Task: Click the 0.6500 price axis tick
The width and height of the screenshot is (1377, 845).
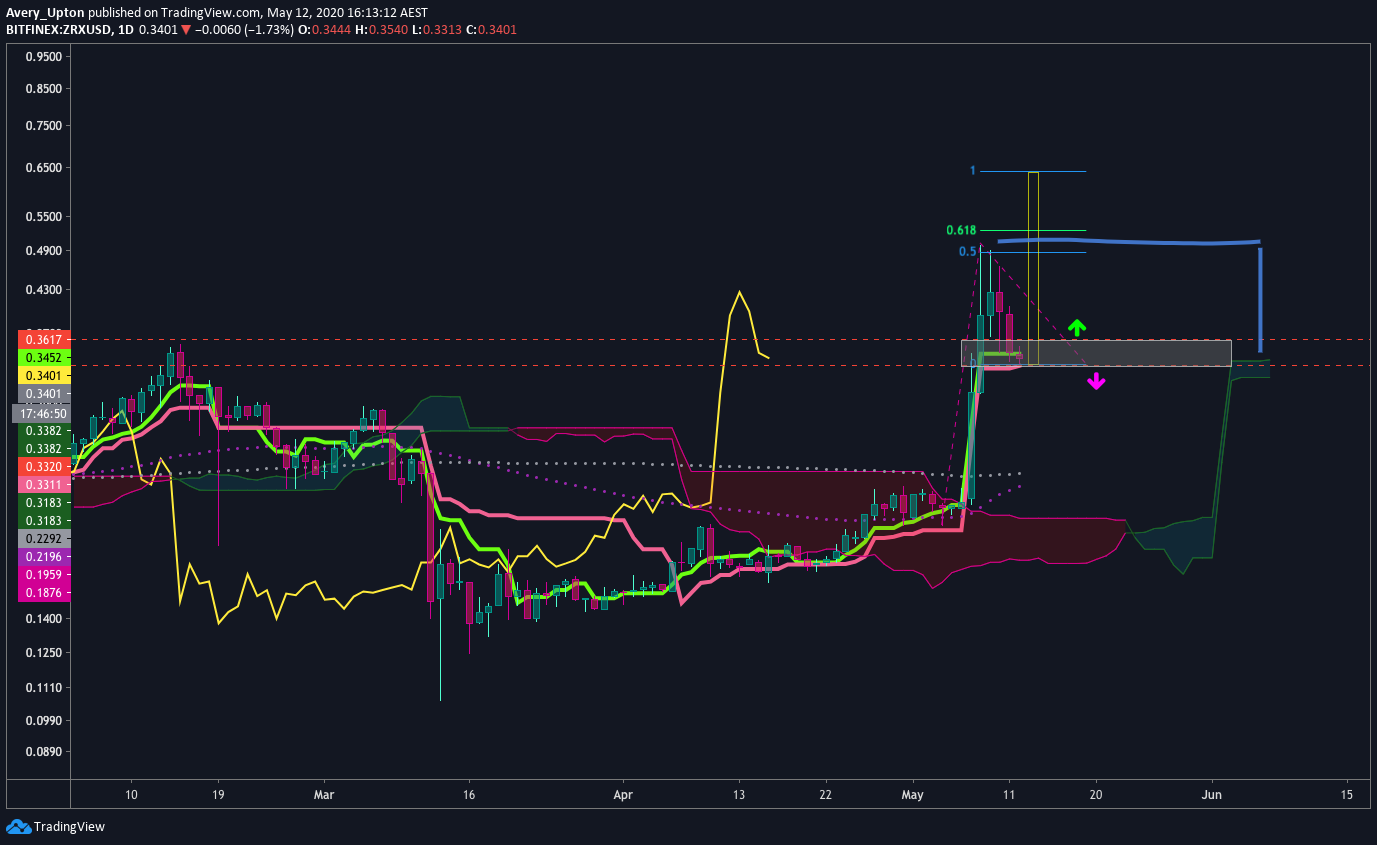Action: tap(44, 168)
